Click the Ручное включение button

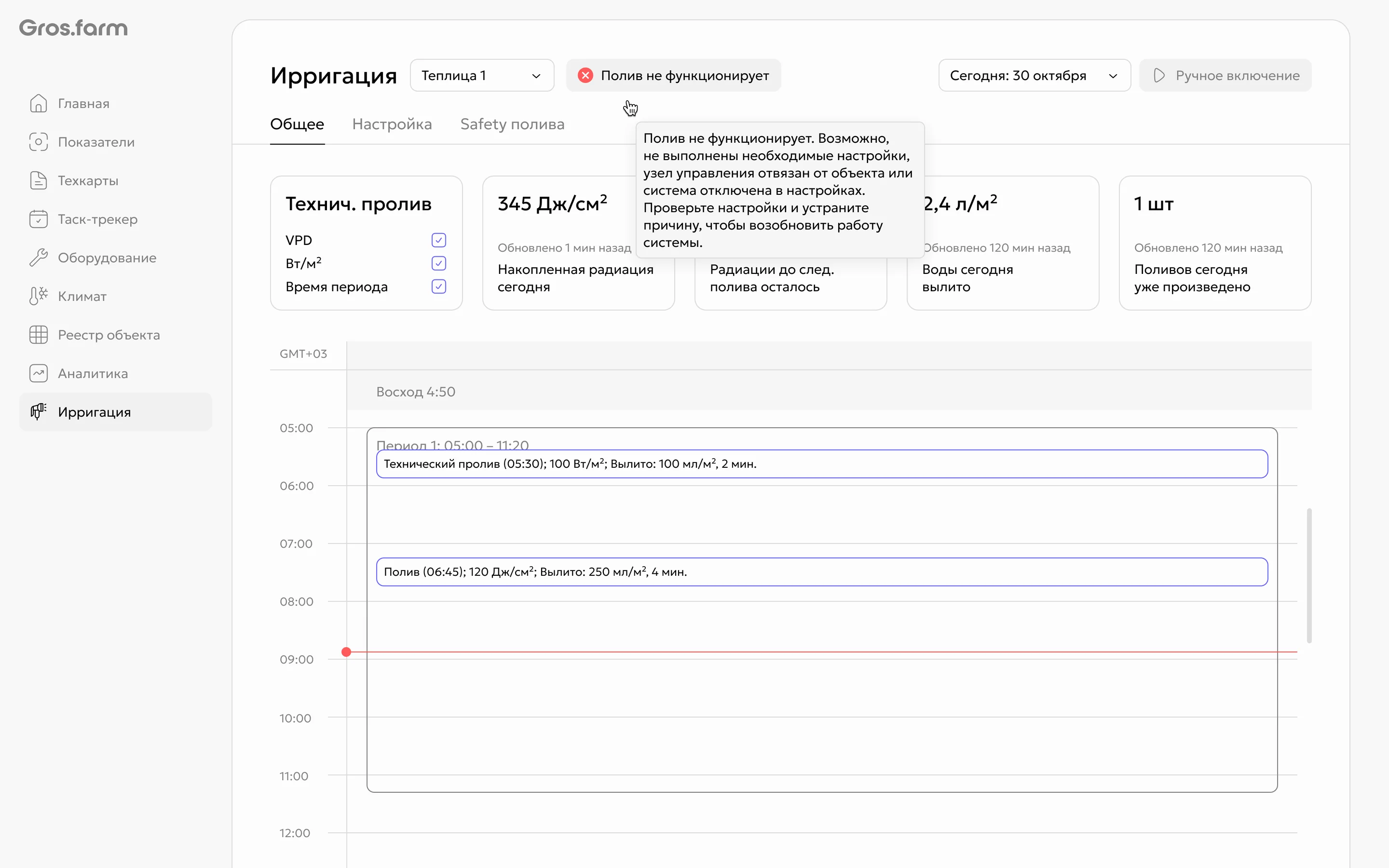(x=1225, y=75)
